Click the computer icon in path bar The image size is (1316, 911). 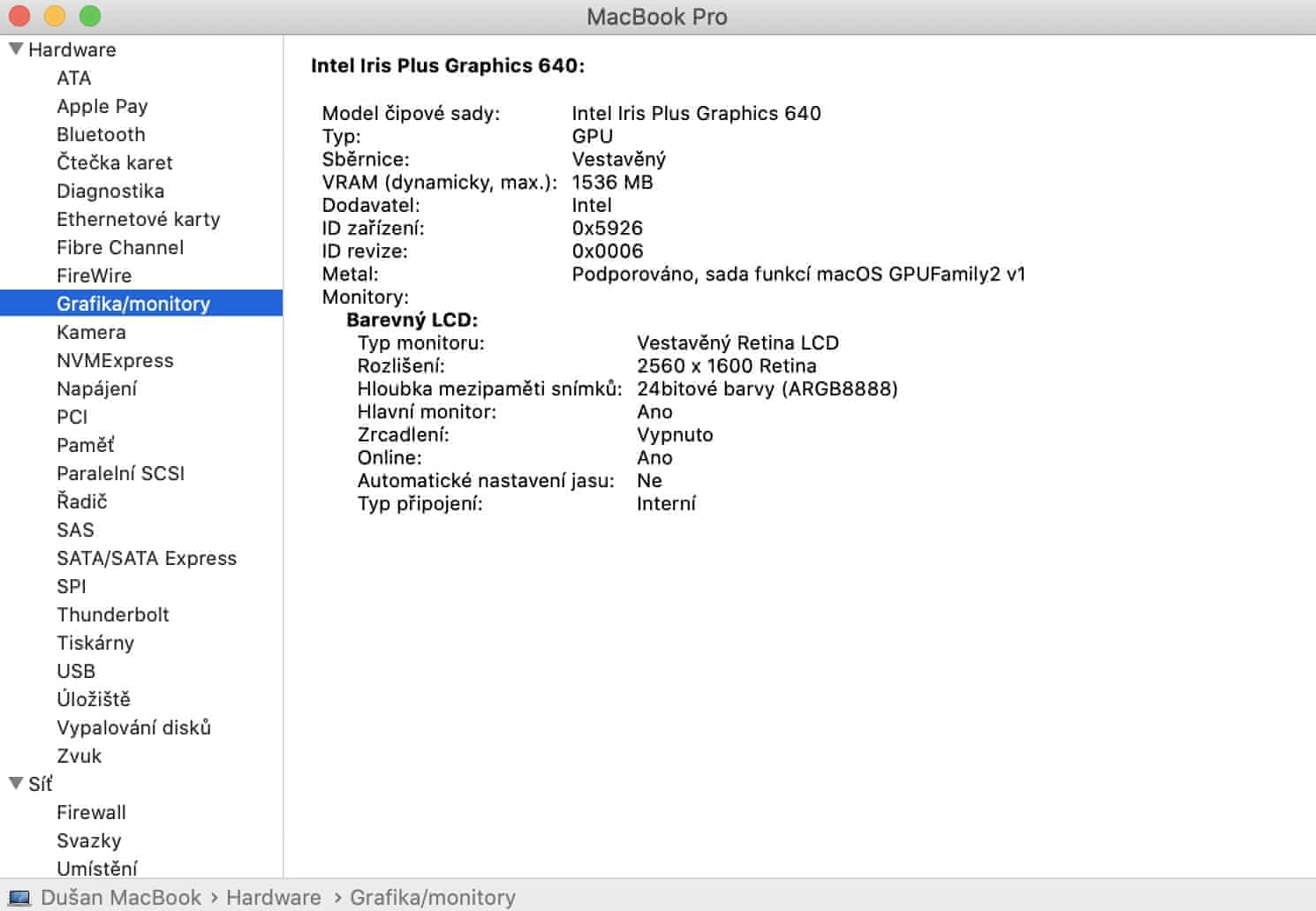[x=19, y=898]
